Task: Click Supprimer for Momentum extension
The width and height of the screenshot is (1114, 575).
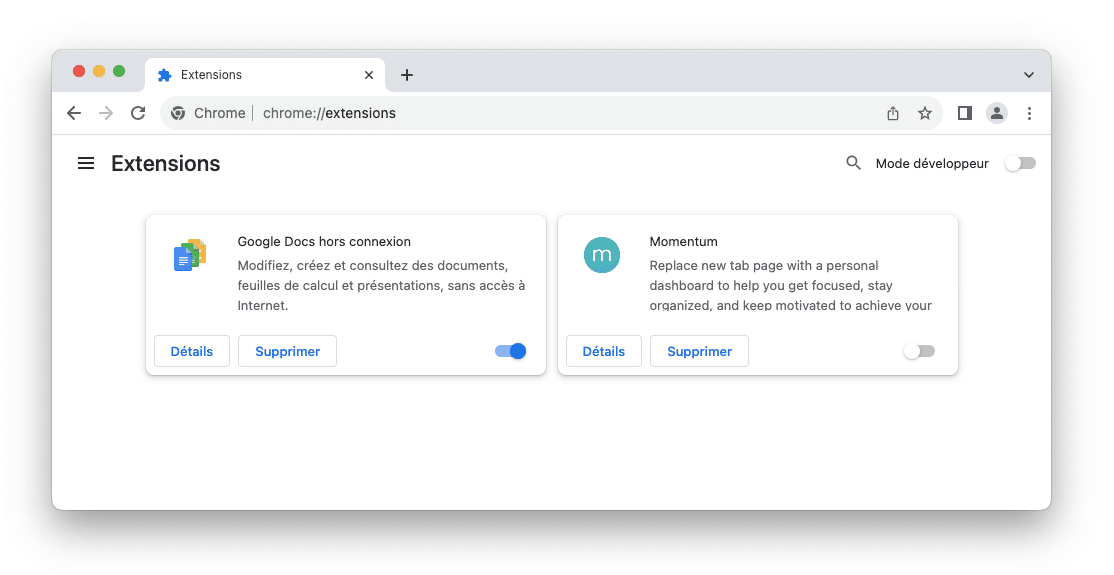Action: [699, 351]
